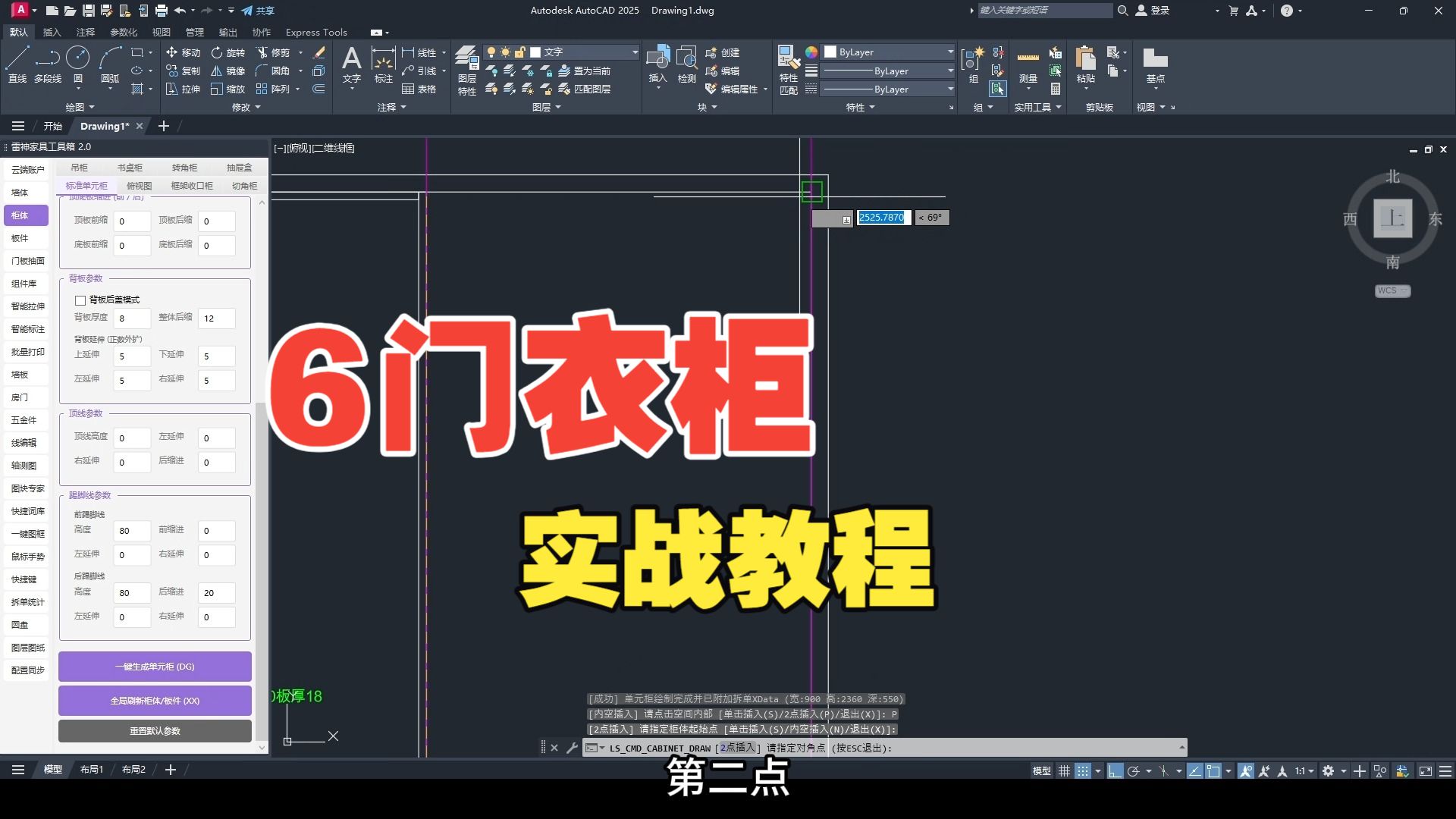Image resolution: width=1456 pixels, height=819 pixels.
Task: Click the 移动 (Move) tool
Action: click(183, 52)
